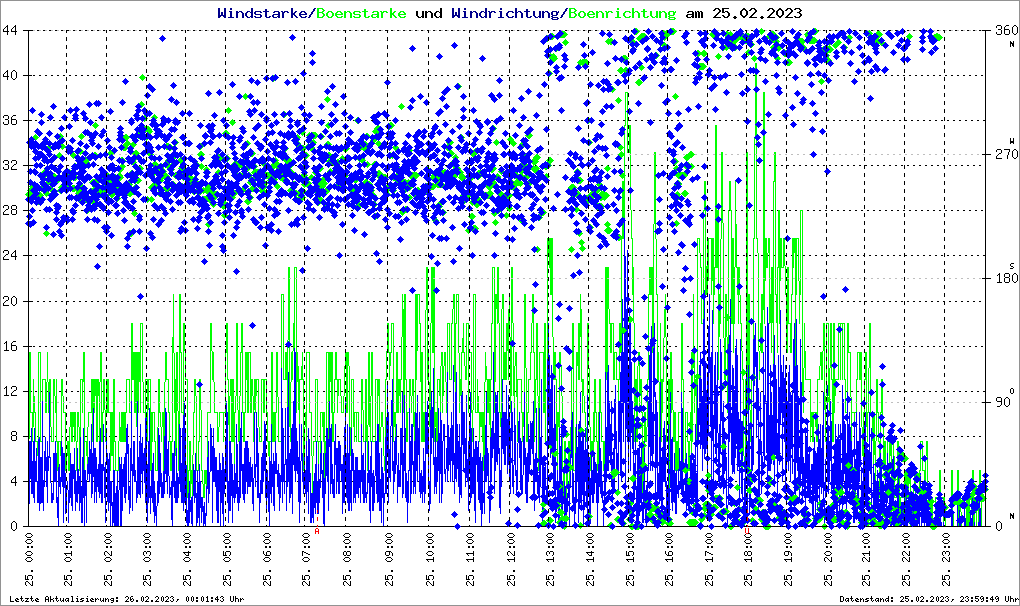Click the "Letzte Aktualisierung" timestamp footer
This screenshot has width=1020, height=606.
pos(127,599)
